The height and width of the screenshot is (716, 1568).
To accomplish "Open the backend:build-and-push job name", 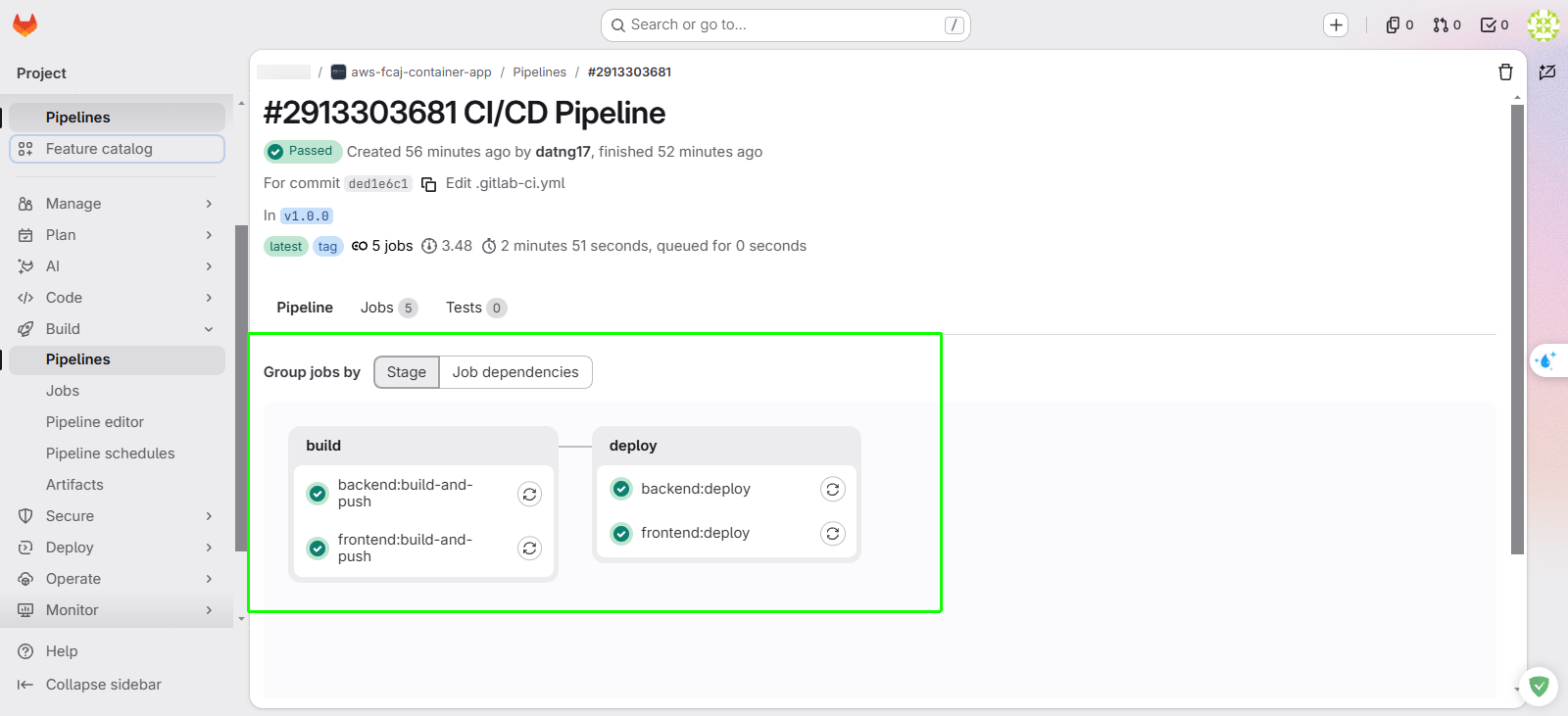I will click(406, 494).
